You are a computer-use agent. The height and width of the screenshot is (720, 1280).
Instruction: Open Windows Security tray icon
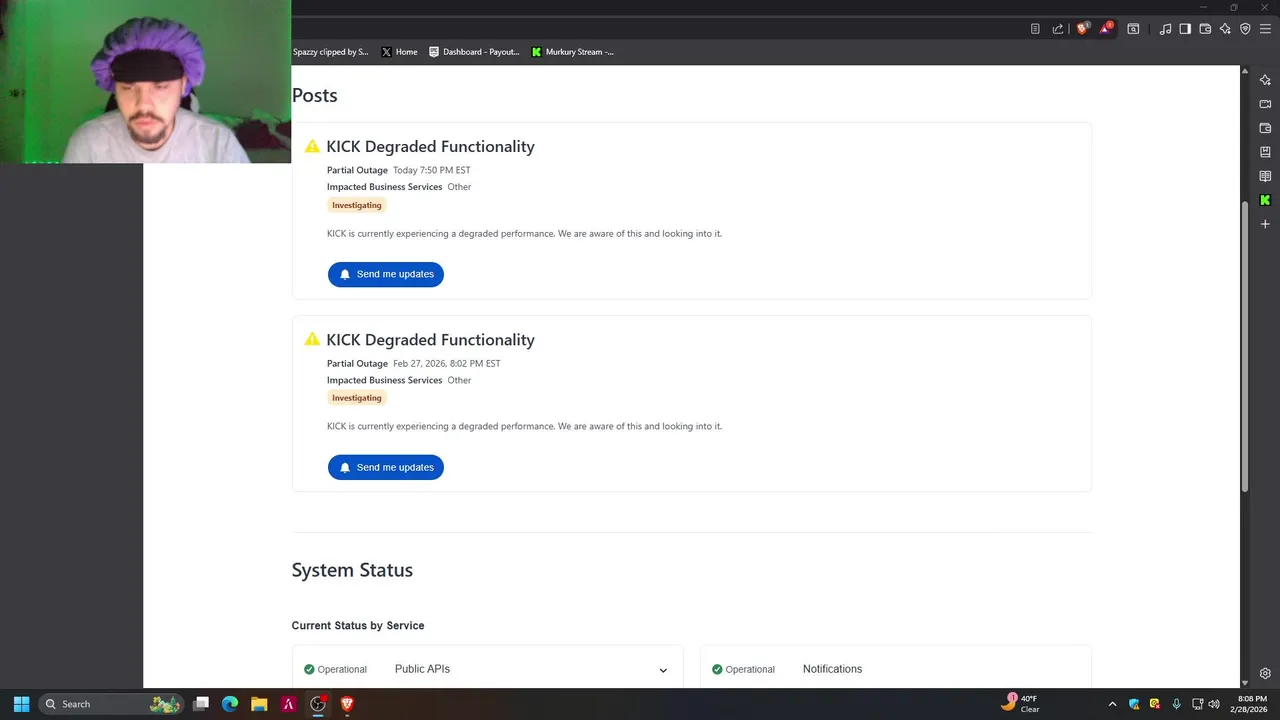pyautogui.click(x=1134, y=704)
